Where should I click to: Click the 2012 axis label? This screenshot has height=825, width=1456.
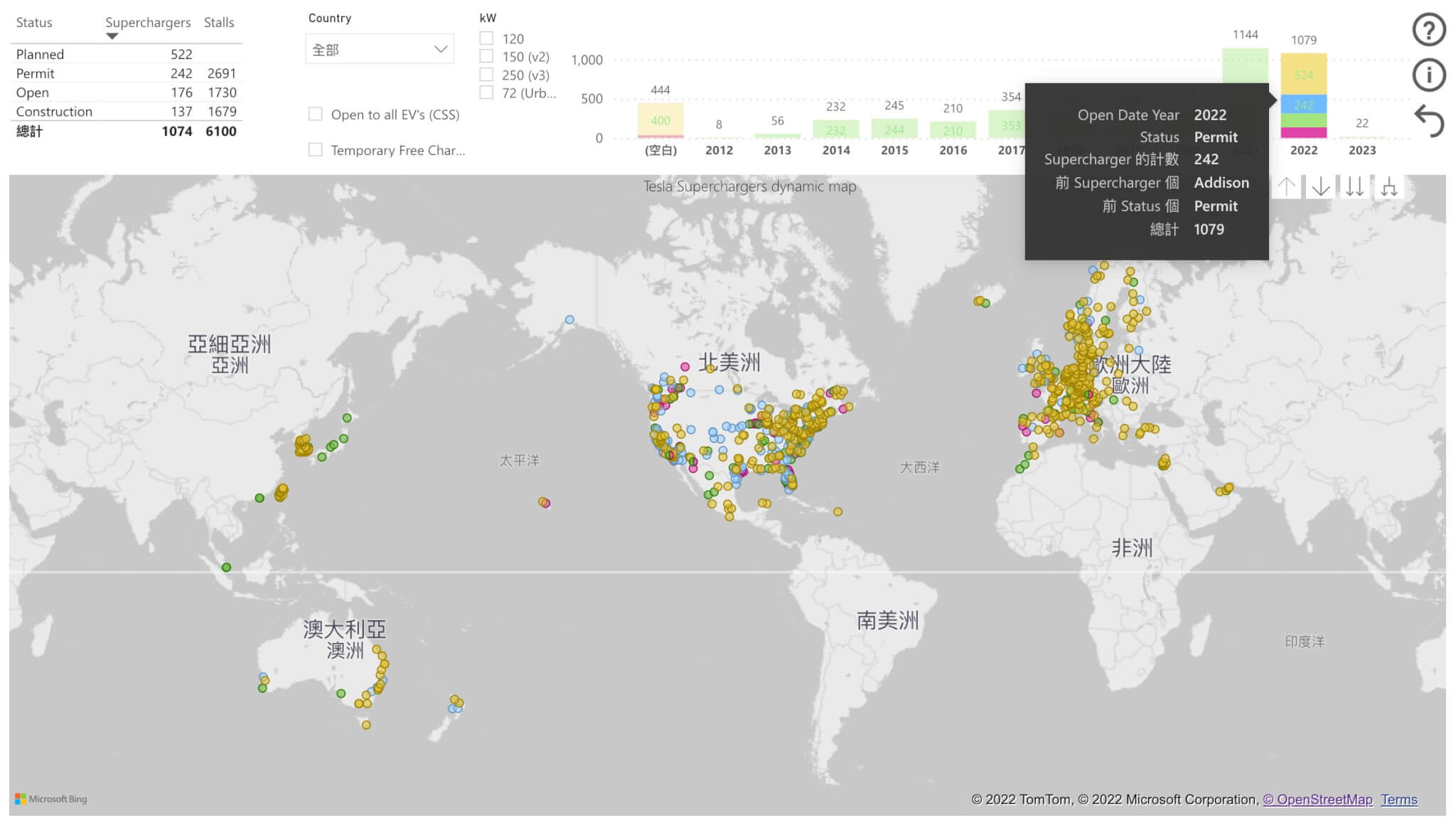click(719, 150)
